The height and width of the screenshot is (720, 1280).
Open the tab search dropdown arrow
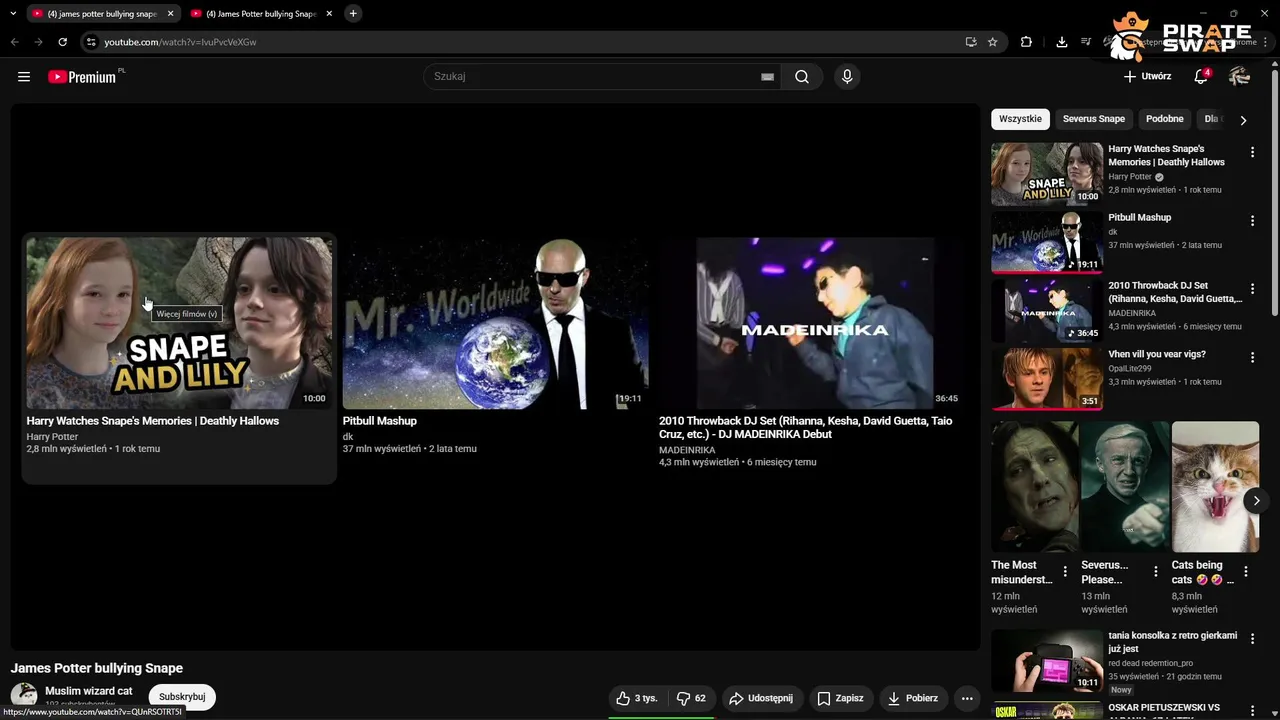(12, 14)
